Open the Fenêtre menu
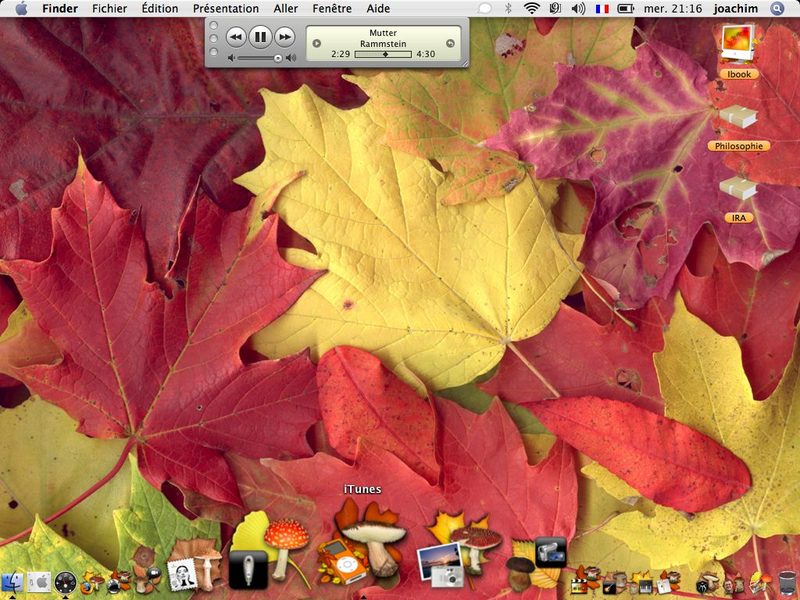This screenshot has width=800, height=600. point(332,9)
